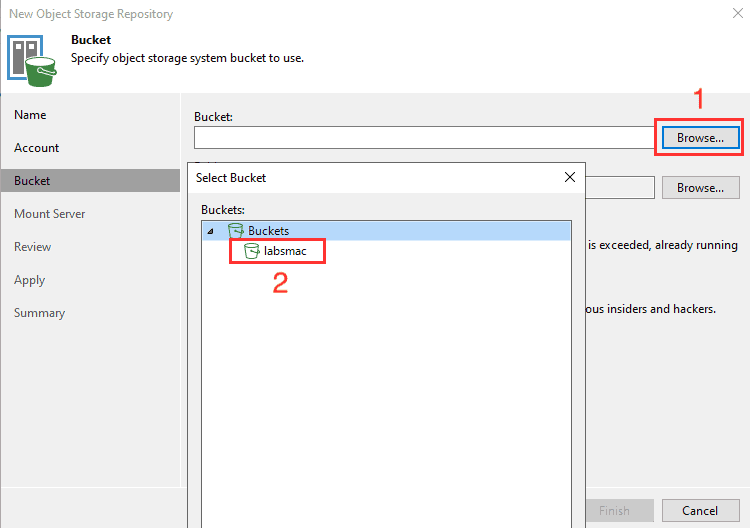Click the Buckets root node icon

pos(236,231)
